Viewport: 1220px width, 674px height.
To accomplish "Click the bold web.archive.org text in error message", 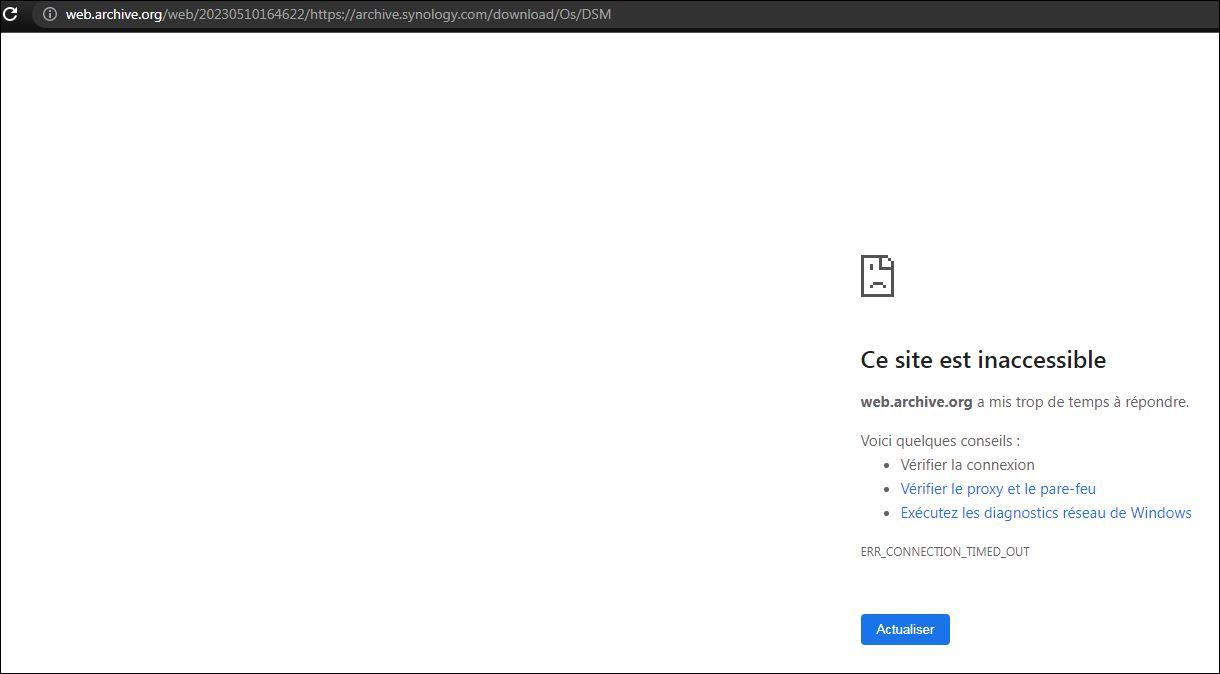I will (916, 402).
